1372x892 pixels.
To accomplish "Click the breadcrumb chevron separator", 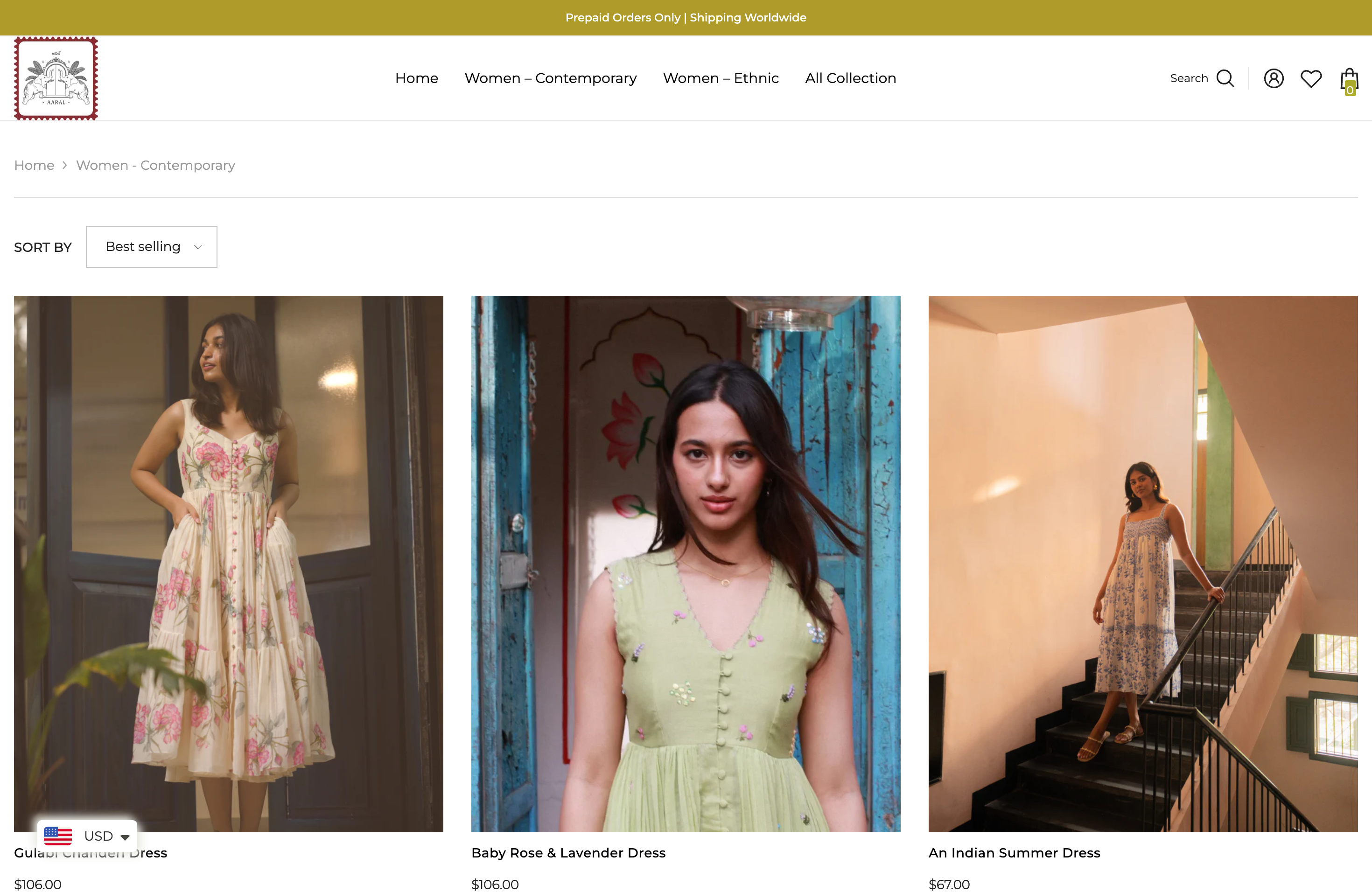I will coord(64,165).
